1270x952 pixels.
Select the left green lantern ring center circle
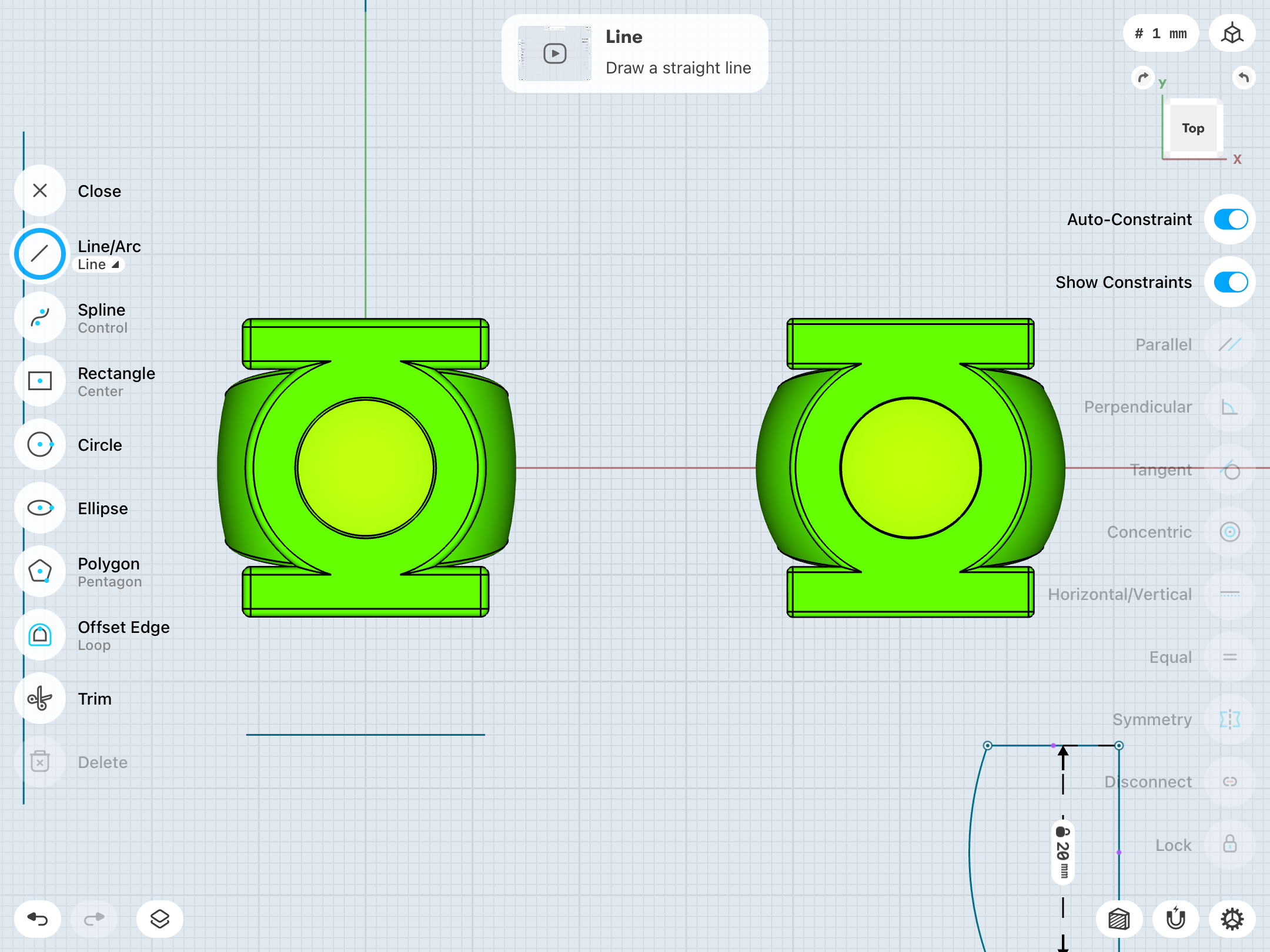pos(366,468)
